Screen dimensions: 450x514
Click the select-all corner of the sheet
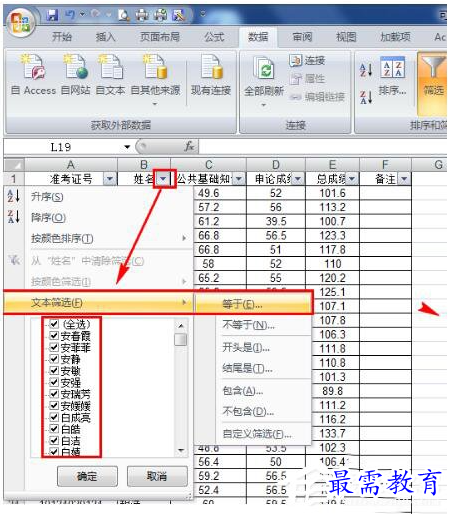point(14,165)
